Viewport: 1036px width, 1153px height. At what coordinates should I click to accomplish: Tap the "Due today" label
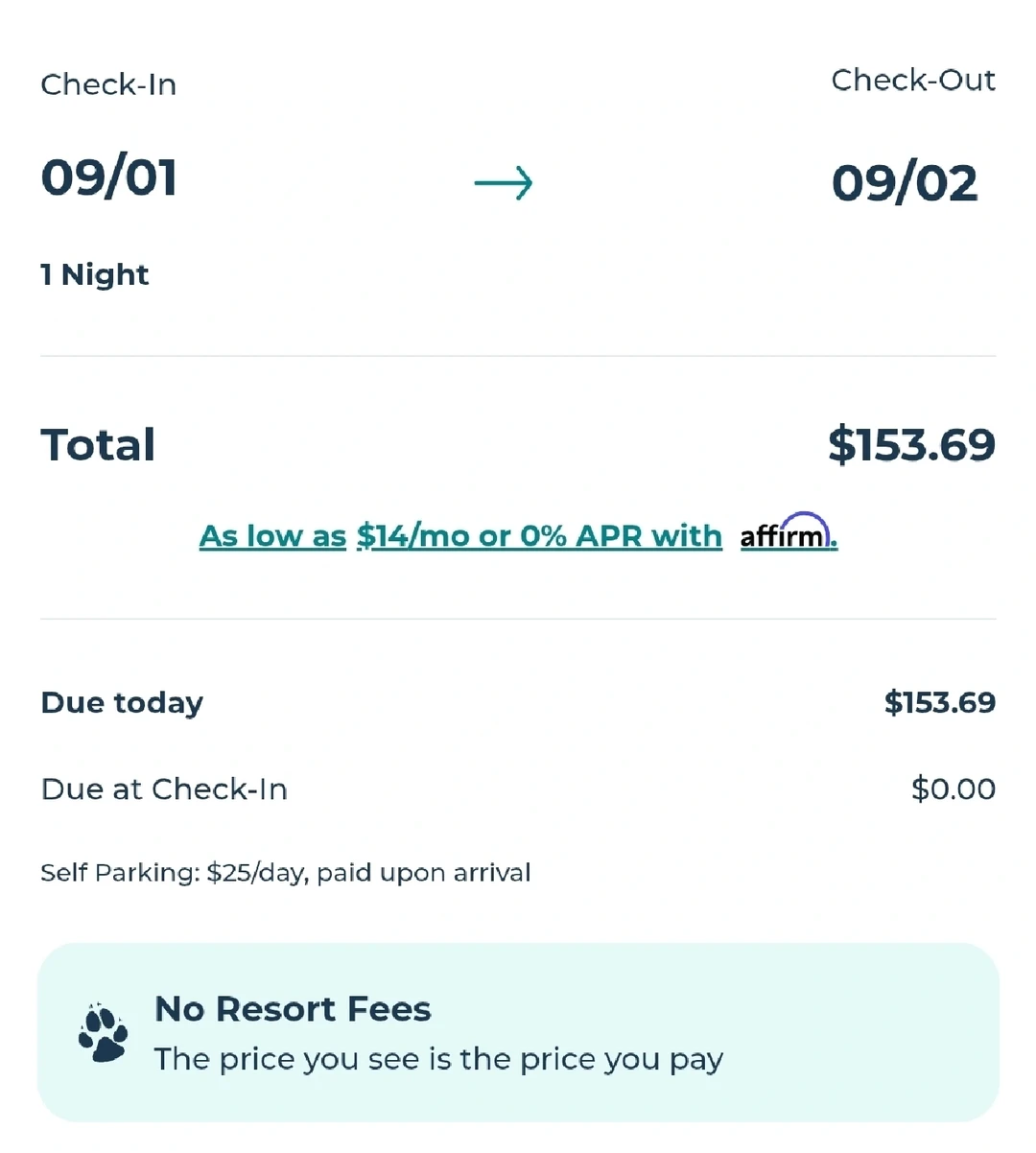pyautogui.click(x=122, y=702)
